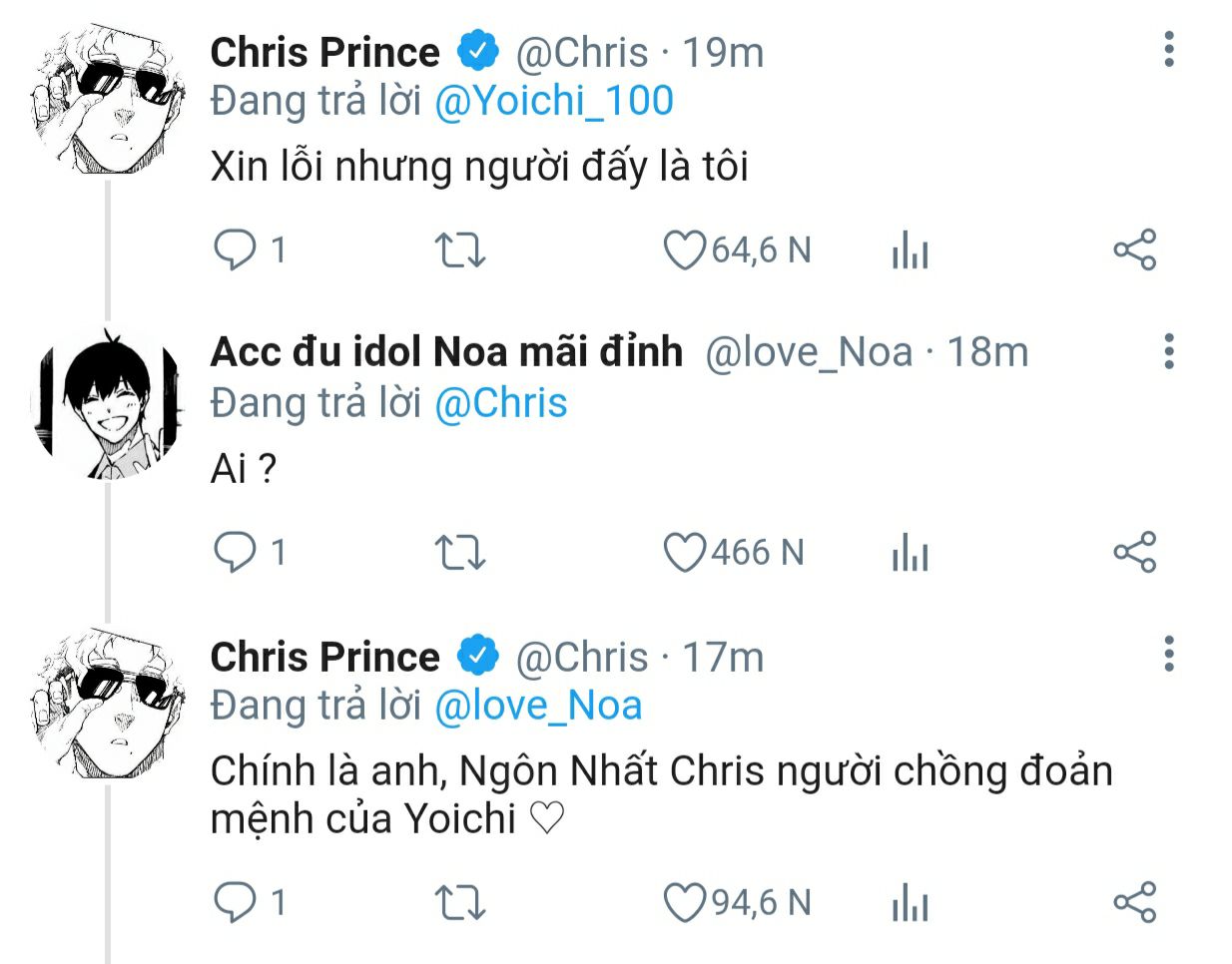Image resolution: width=1232 pixels, height=964 pixels.
Task: Share the love_Noa "Ai ?" tweet
Action: [x=1134, y=552]
